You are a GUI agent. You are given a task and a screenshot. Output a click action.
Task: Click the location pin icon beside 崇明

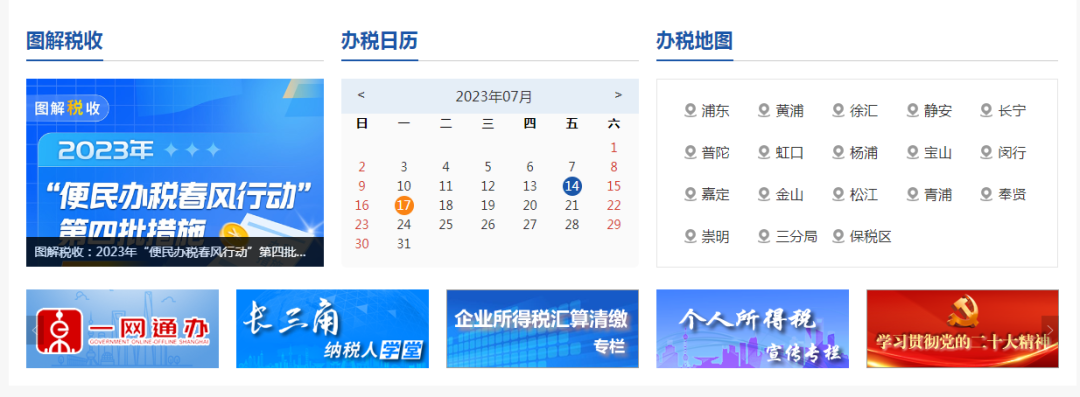point(690,236)
